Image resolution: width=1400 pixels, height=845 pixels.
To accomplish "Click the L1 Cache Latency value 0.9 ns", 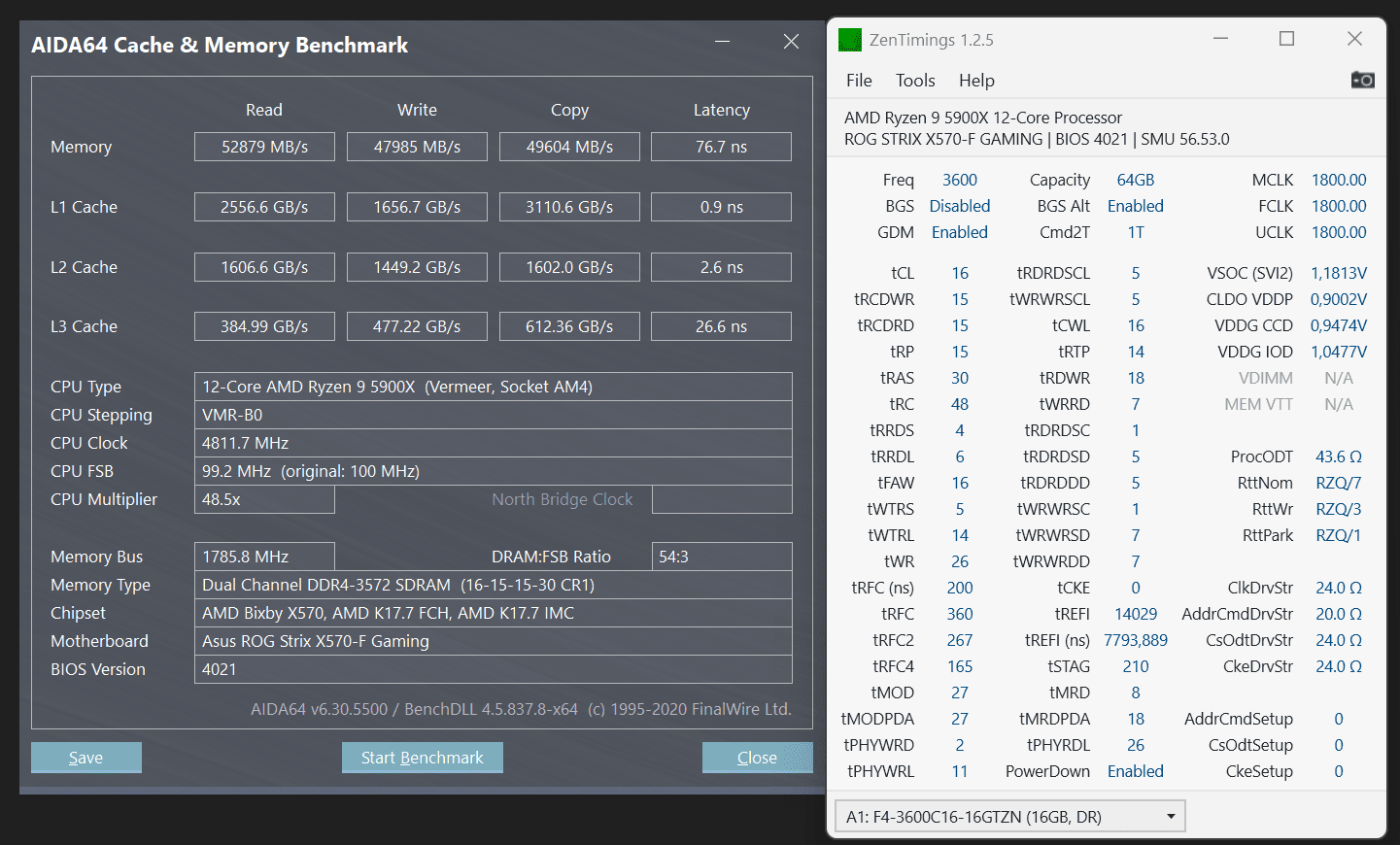I will [721, 207].
